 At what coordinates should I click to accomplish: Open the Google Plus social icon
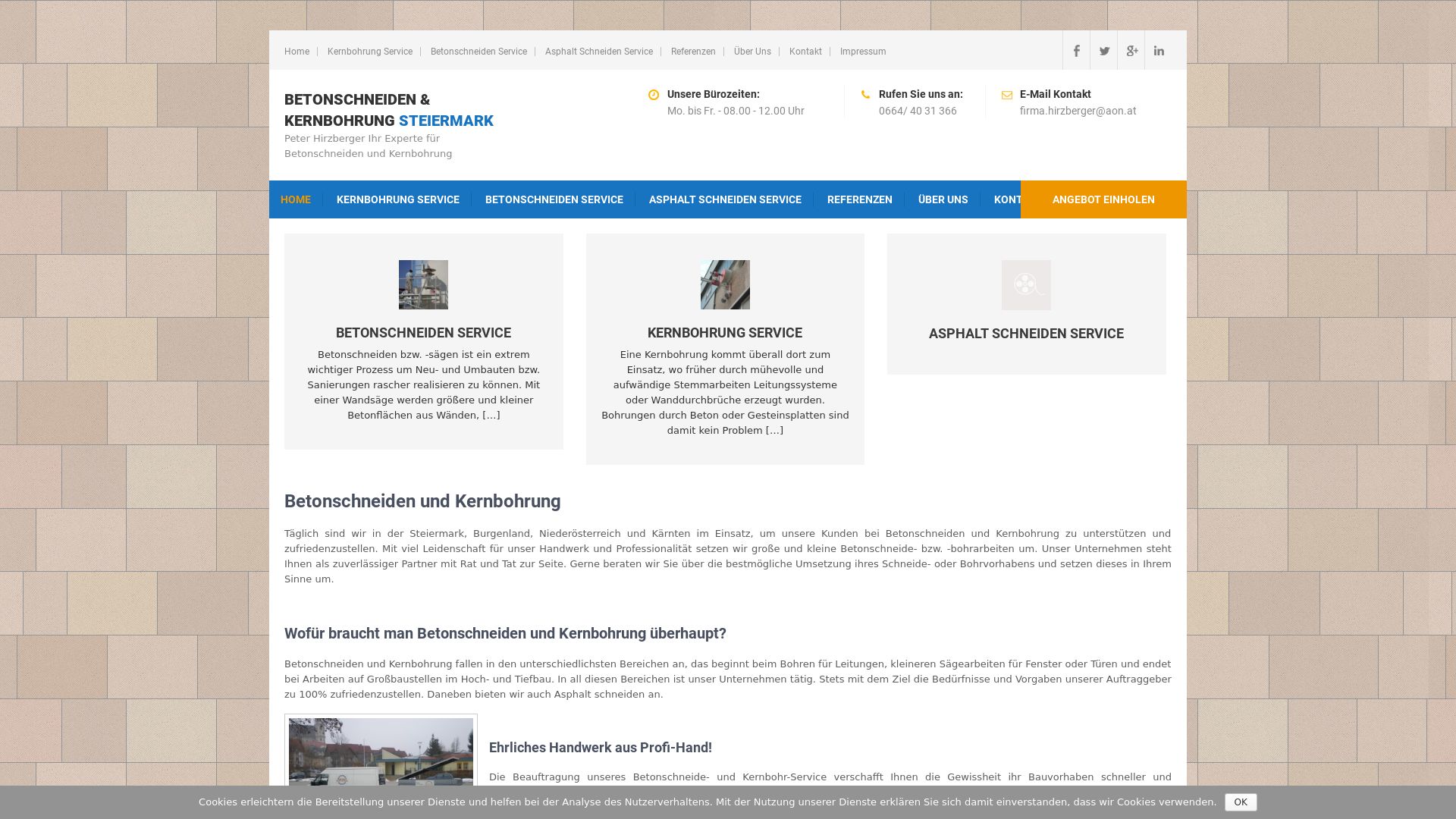point(1131,51)
